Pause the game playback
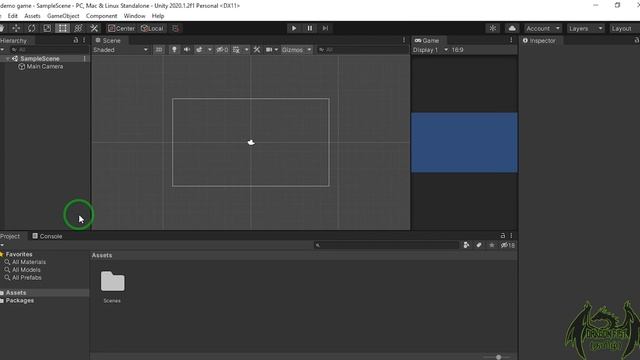This screenshot has width=640, height=360. click(x=310, y=28)
